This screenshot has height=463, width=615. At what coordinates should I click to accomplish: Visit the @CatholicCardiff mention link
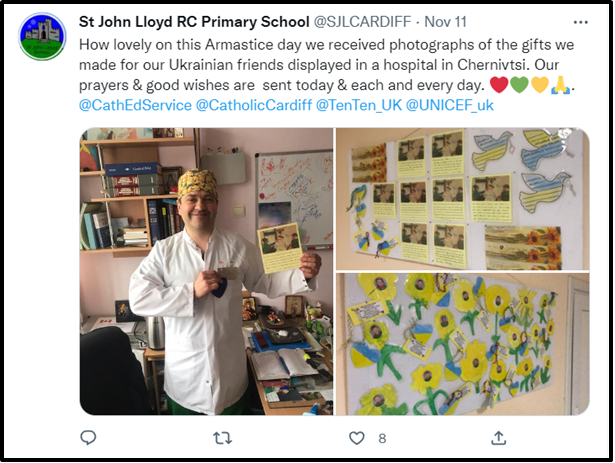(x=254, y=105)
